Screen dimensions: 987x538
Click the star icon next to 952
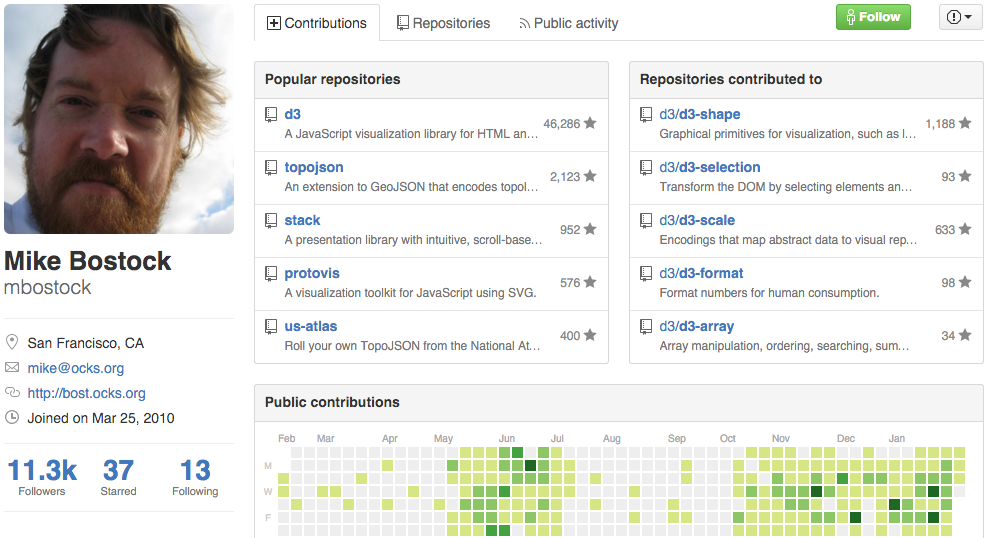(x=590, y=229)
